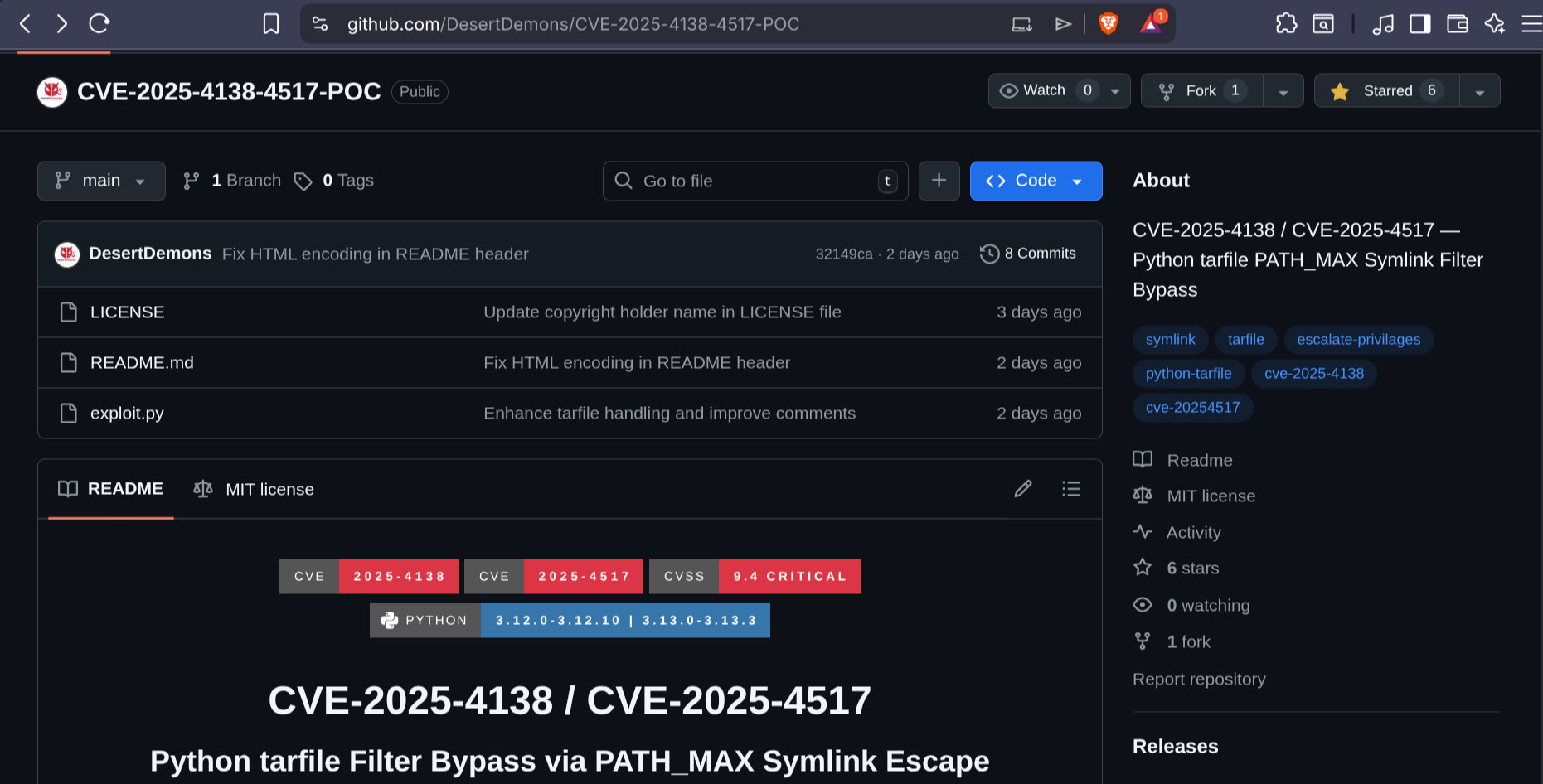Open the browser extensions puzzle icon
Viewport: 1543px width, 784px height.
(x=1286, y=24)
